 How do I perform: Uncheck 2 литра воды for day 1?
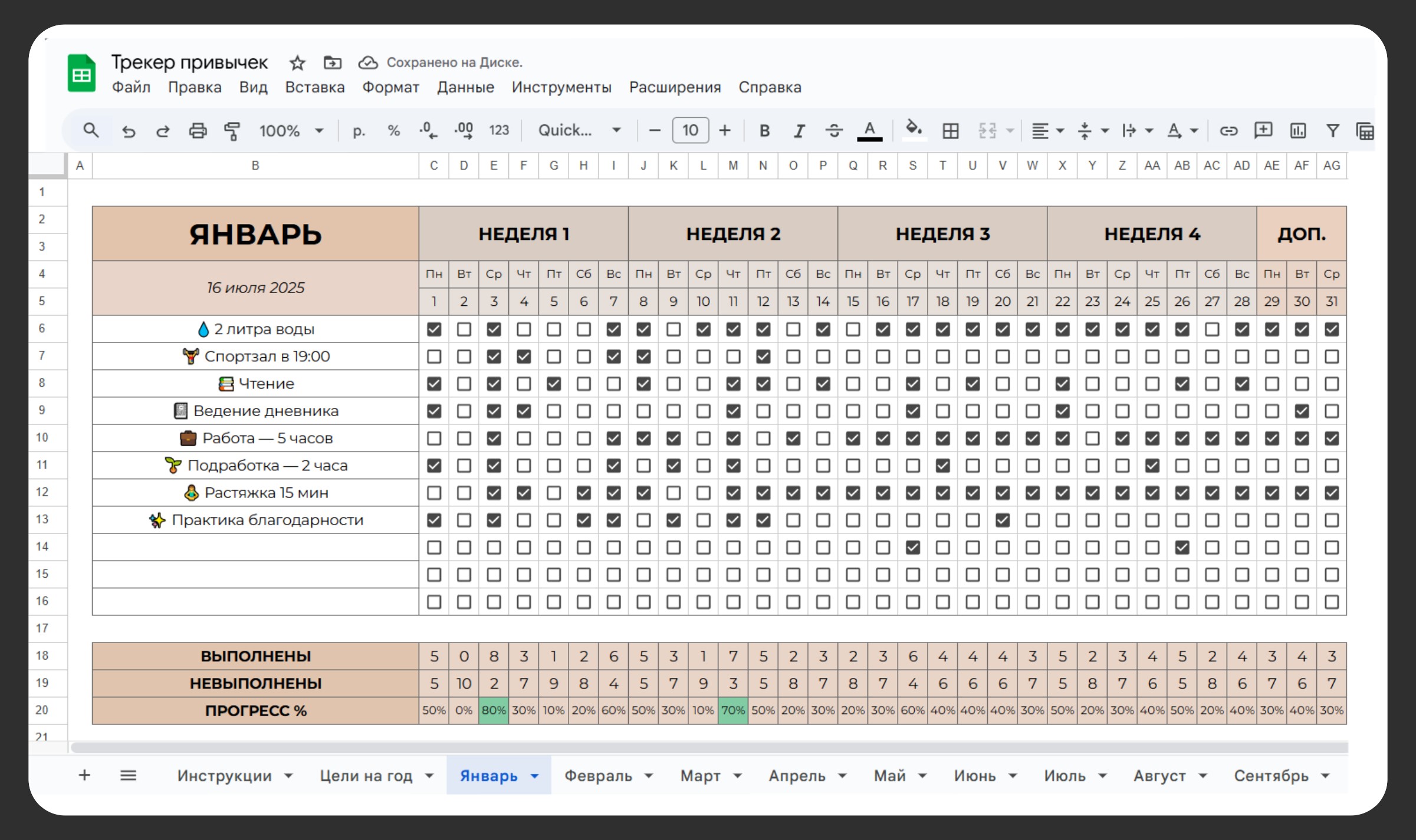point(434,330)
